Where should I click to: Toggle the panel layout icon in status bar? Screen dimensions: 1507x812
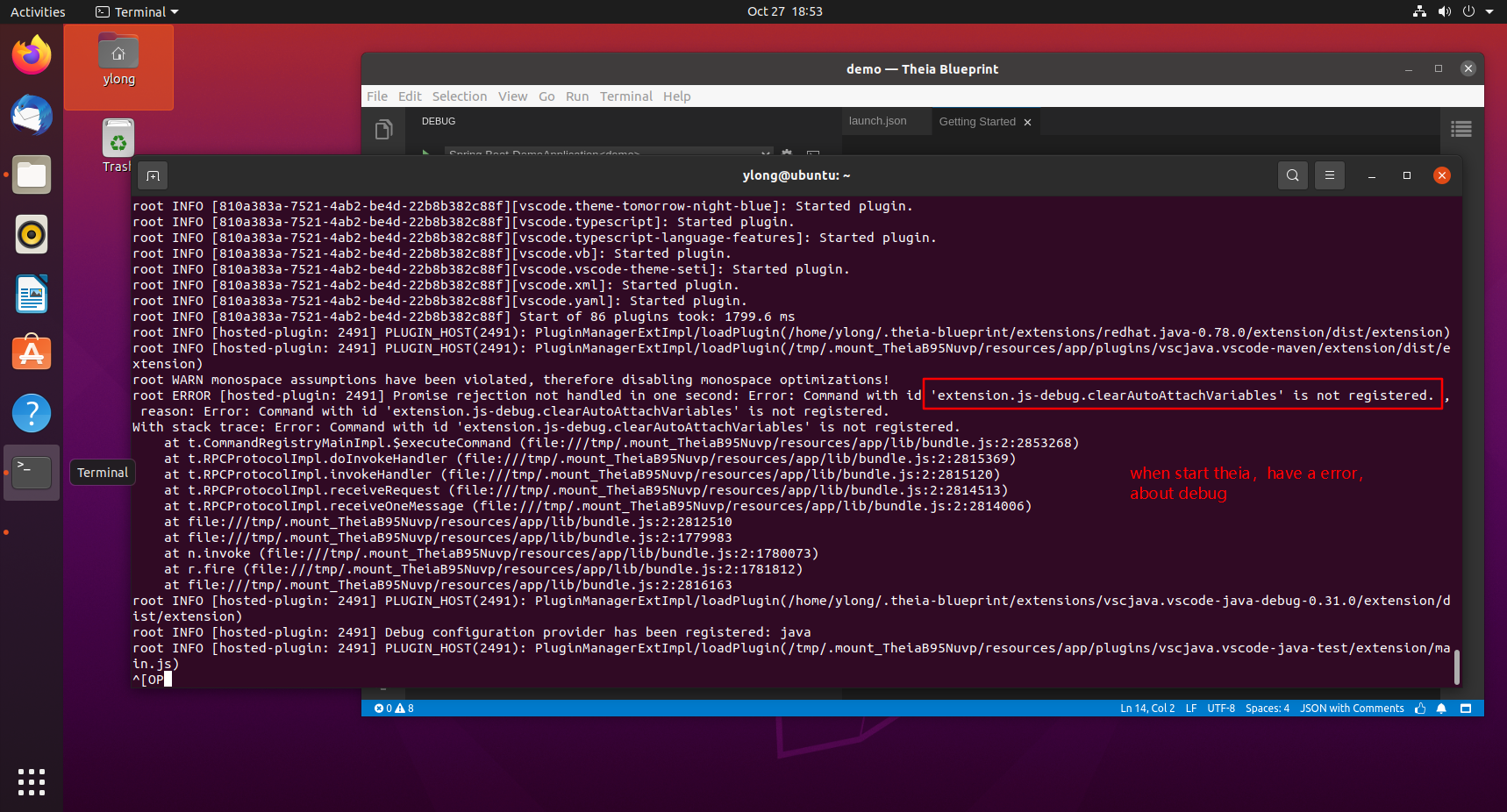pos(1465,709)
